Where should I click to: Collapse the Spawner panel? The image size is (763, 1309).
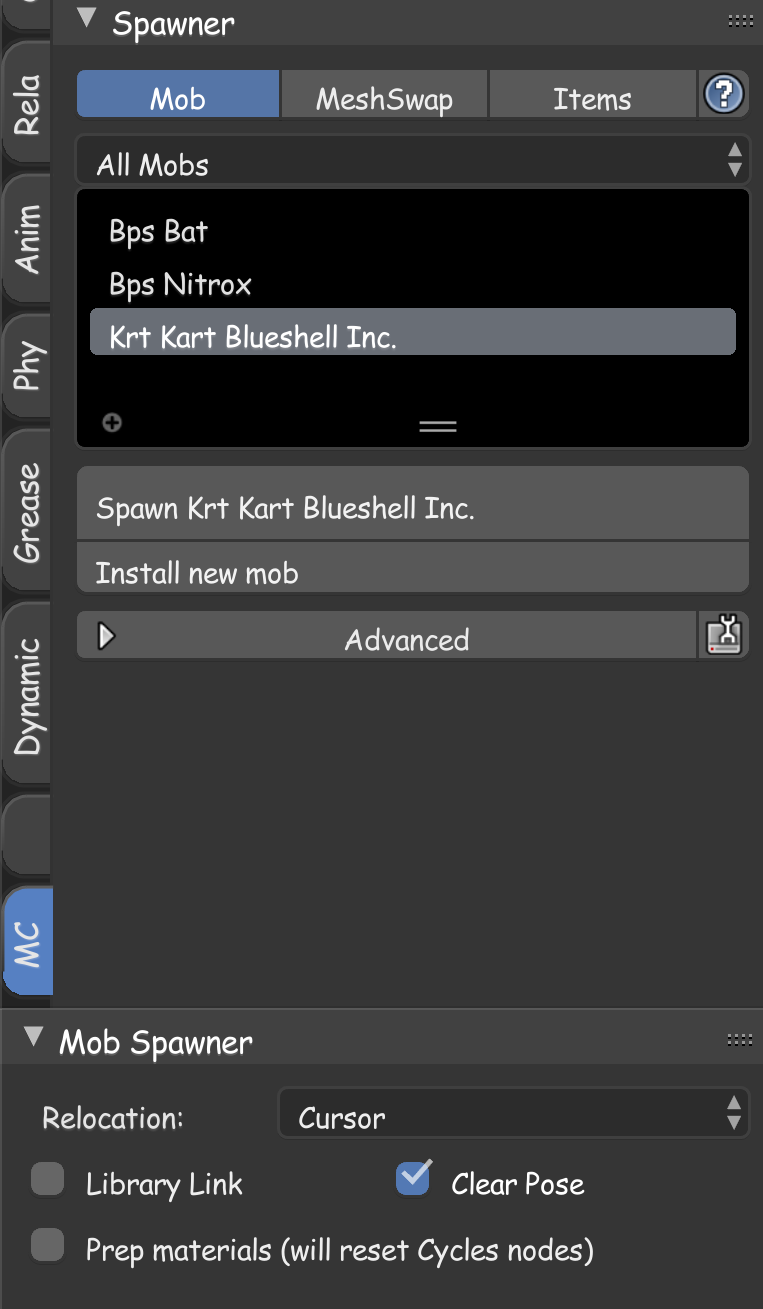tap(85, 18)
